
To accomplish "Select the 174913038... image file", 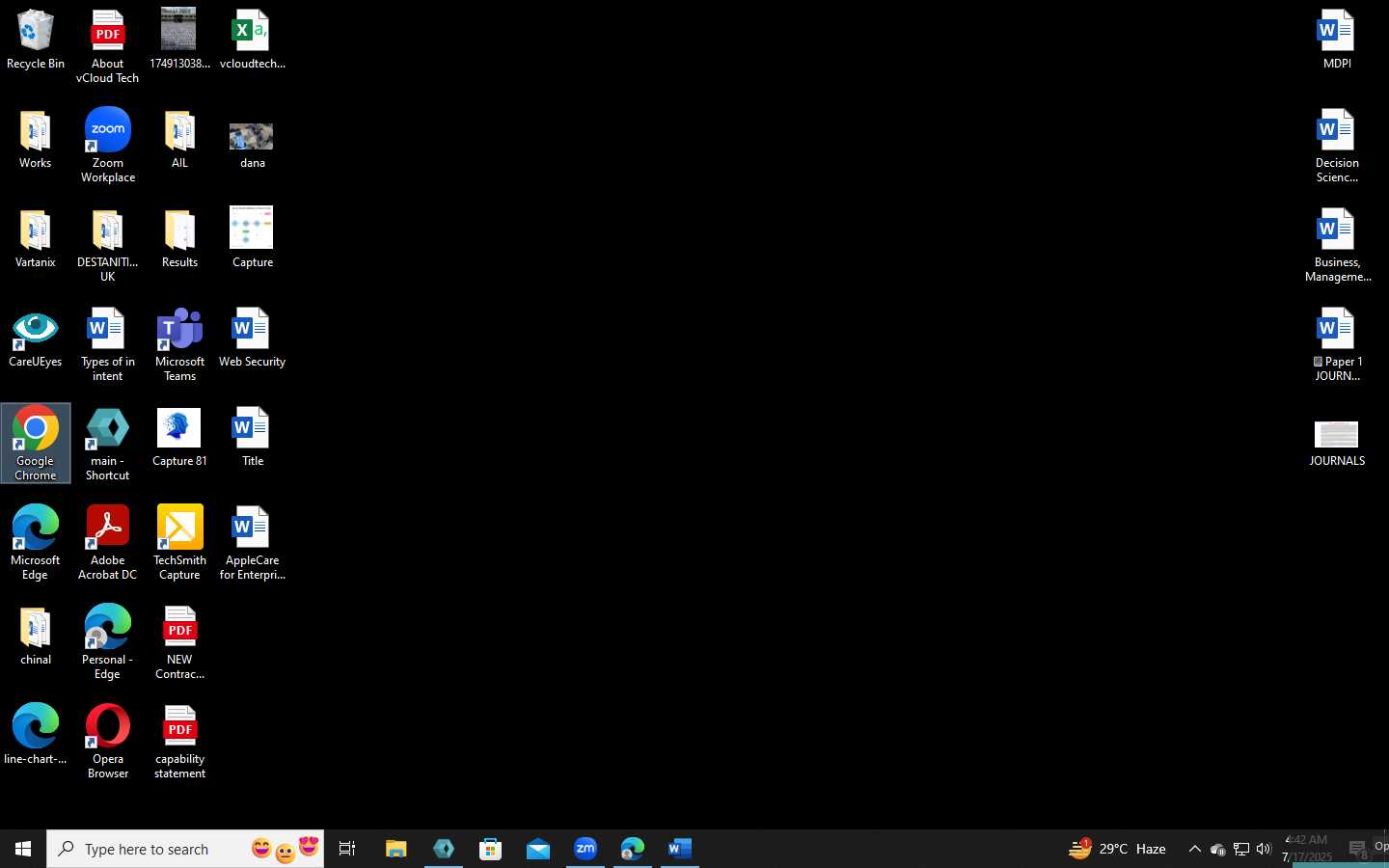I will click(x=179, y=41).
